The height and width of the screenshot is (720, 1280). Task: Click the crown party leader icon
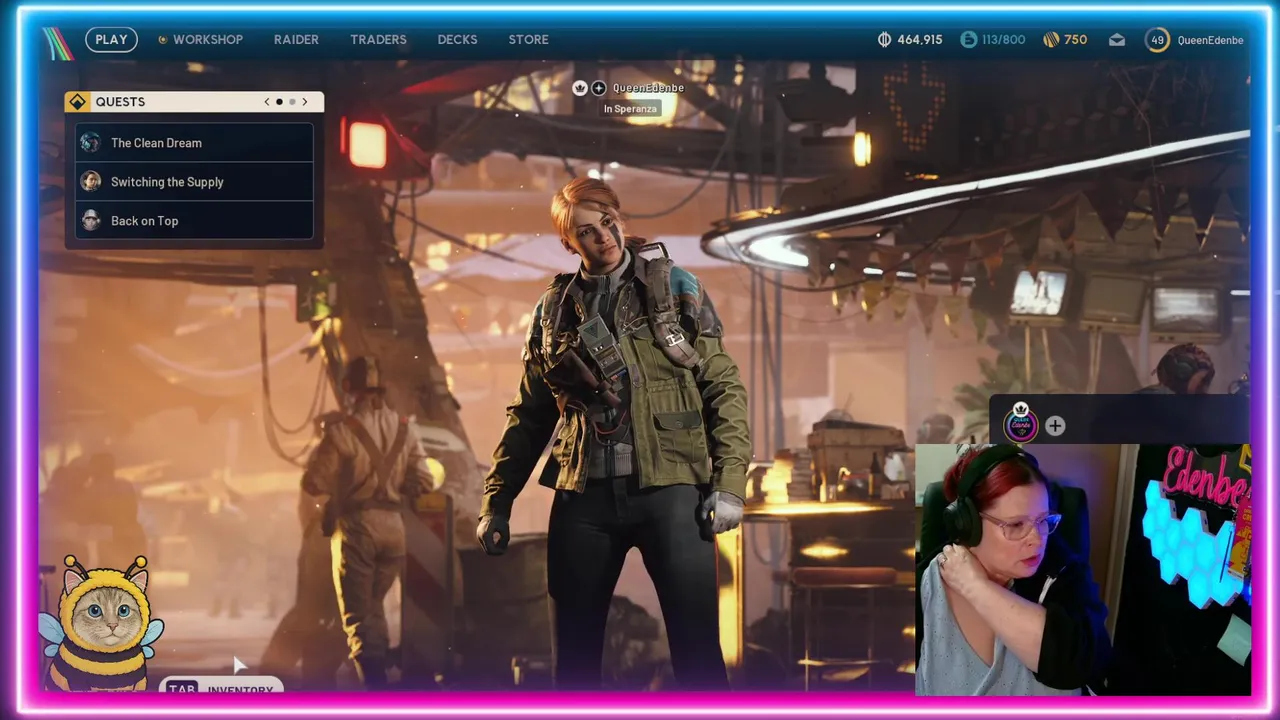(x=579, y=88)
